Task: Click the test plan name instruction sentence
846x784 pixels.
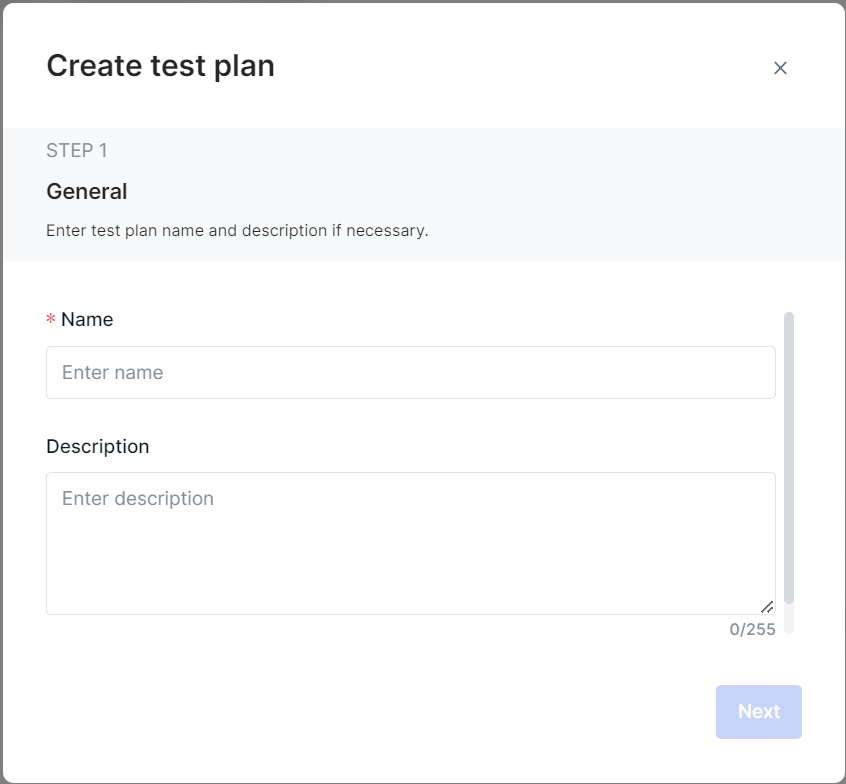Action: pyautogui.click(x=237, y=230)
